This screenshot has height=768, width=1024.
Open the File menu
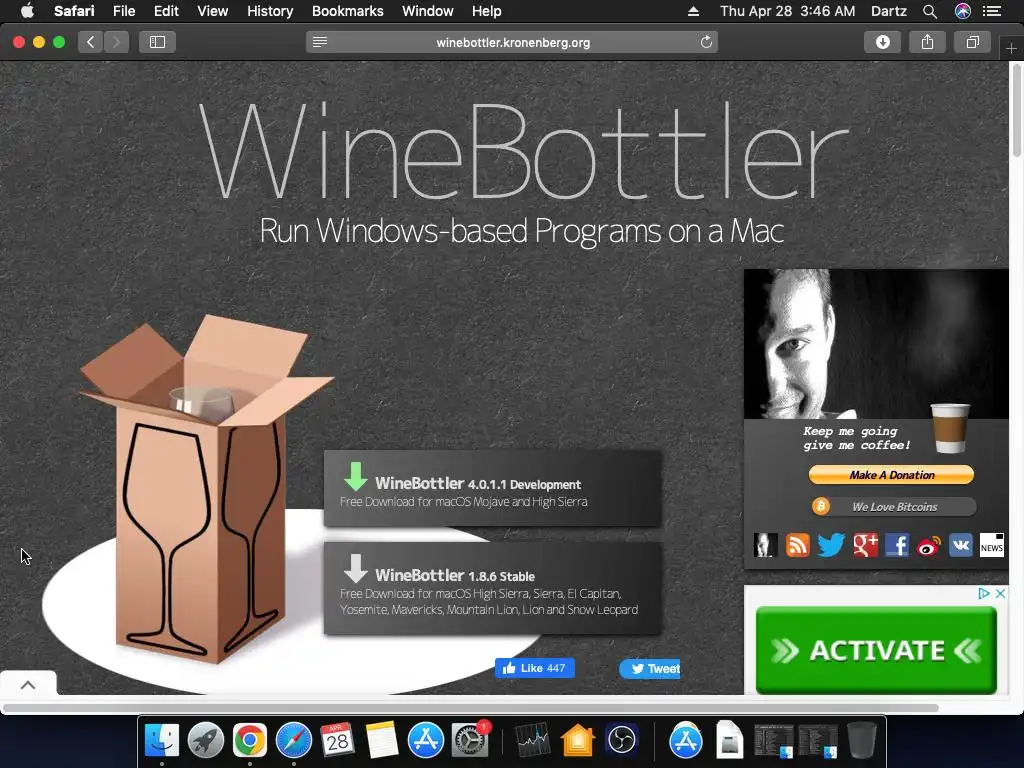pos(123,11)
